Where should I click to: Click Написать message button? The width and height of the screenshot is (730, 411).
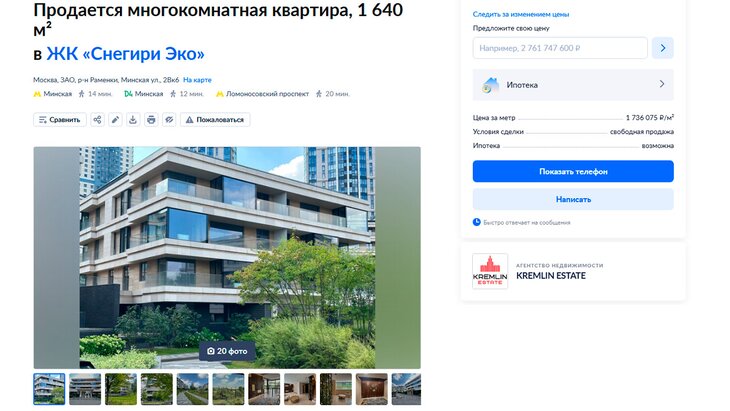click(x=573, y=199)
